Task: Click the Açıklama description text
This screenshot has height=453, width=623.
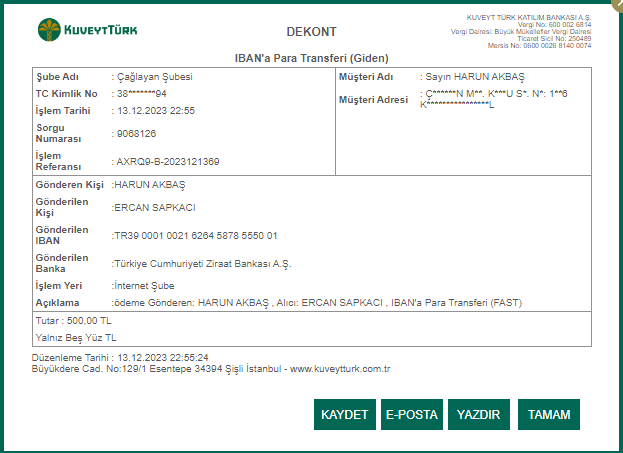Action: [318, 303]
